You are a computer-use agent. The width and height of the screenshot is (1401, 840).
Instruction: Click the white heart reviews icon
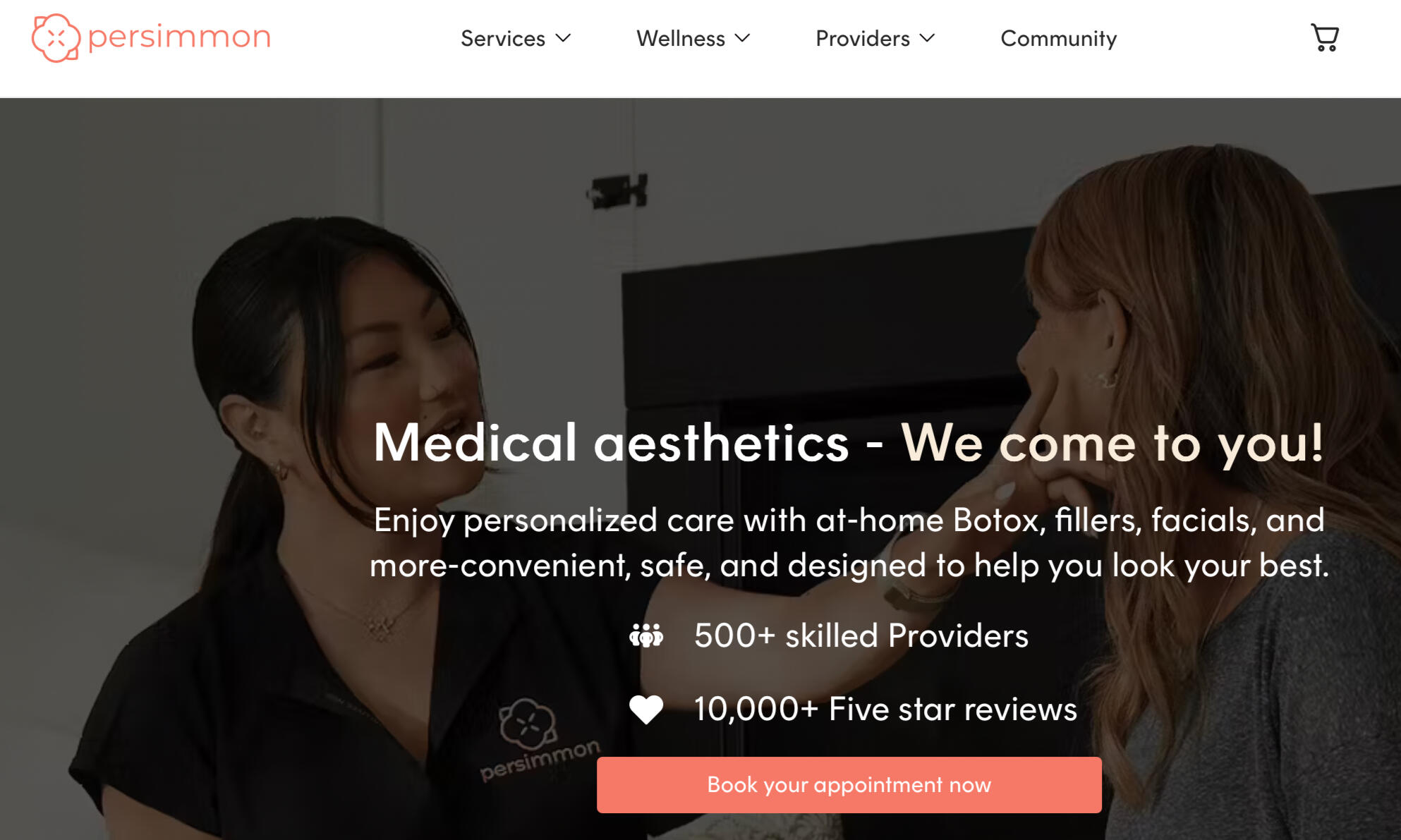[646, 710]
